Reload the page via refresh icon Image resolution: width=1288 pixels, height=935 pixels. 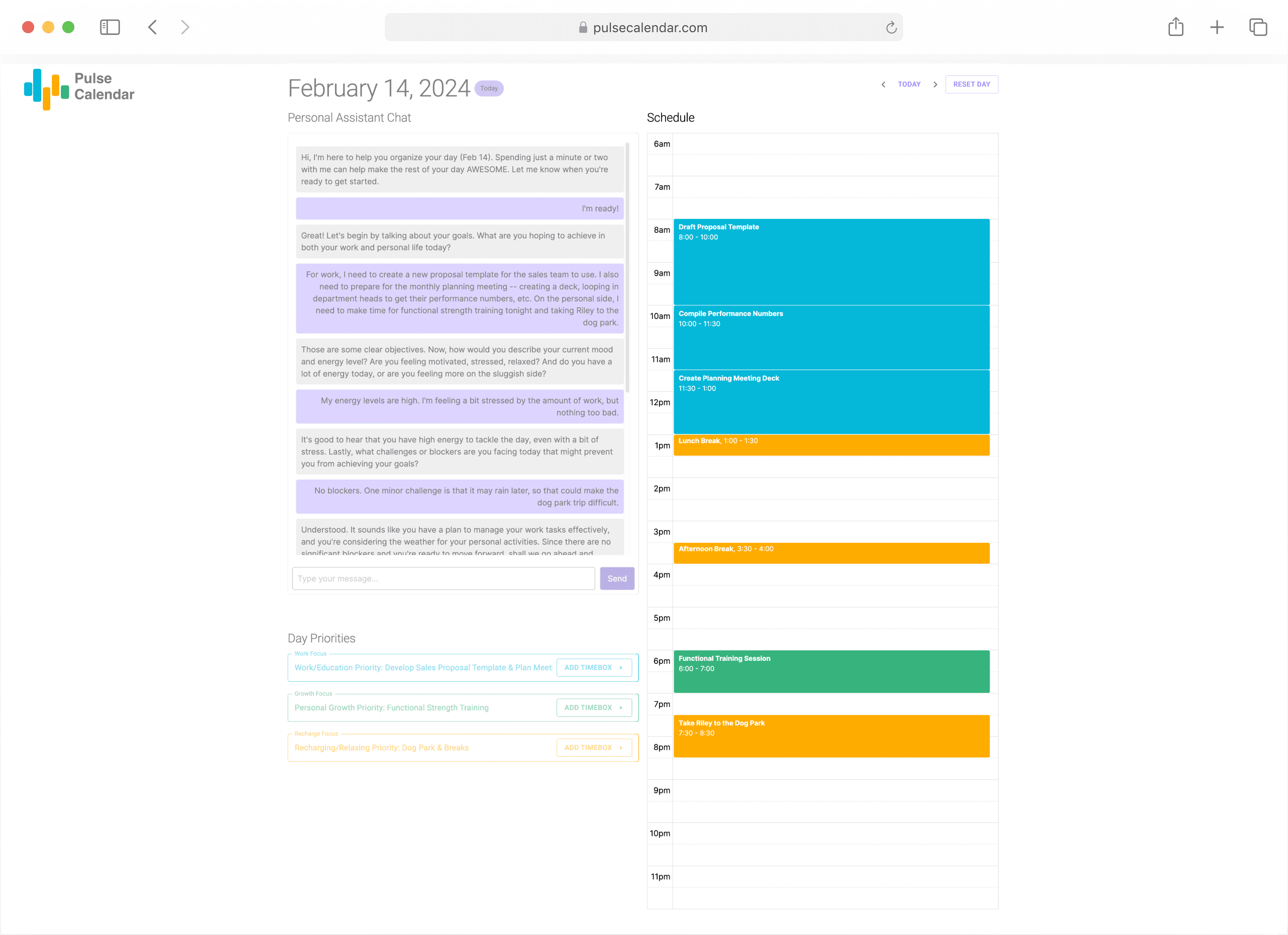891,27
